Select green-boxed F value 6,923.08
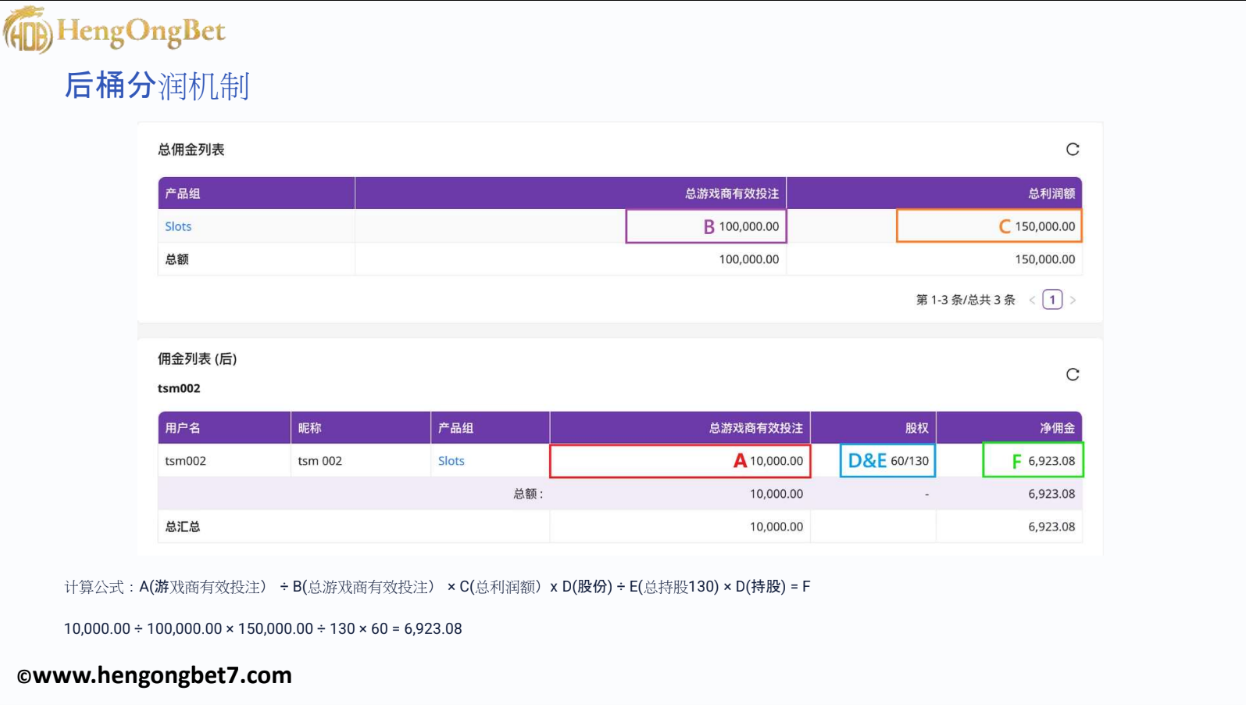Image resolution: width=1246 pixels, height=705 pixels. (1033, 461)
